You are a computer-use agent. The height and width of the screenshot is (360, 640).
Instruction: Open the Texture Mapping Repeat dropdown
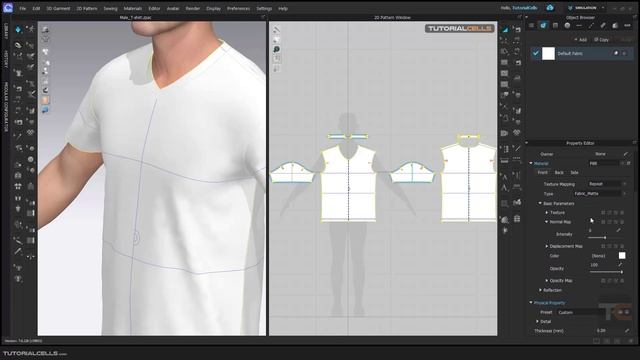[607, 184]
